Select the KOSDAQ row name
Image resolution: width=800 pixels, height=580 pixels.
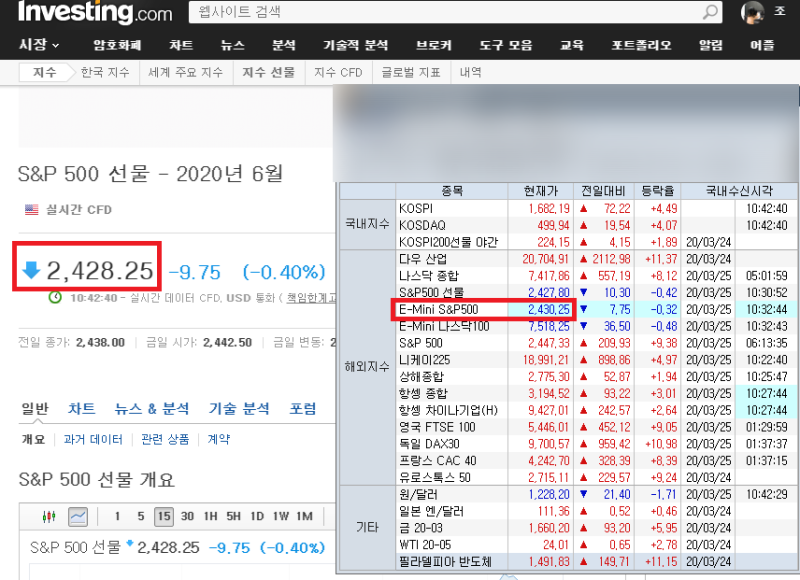tap(422, 225)
